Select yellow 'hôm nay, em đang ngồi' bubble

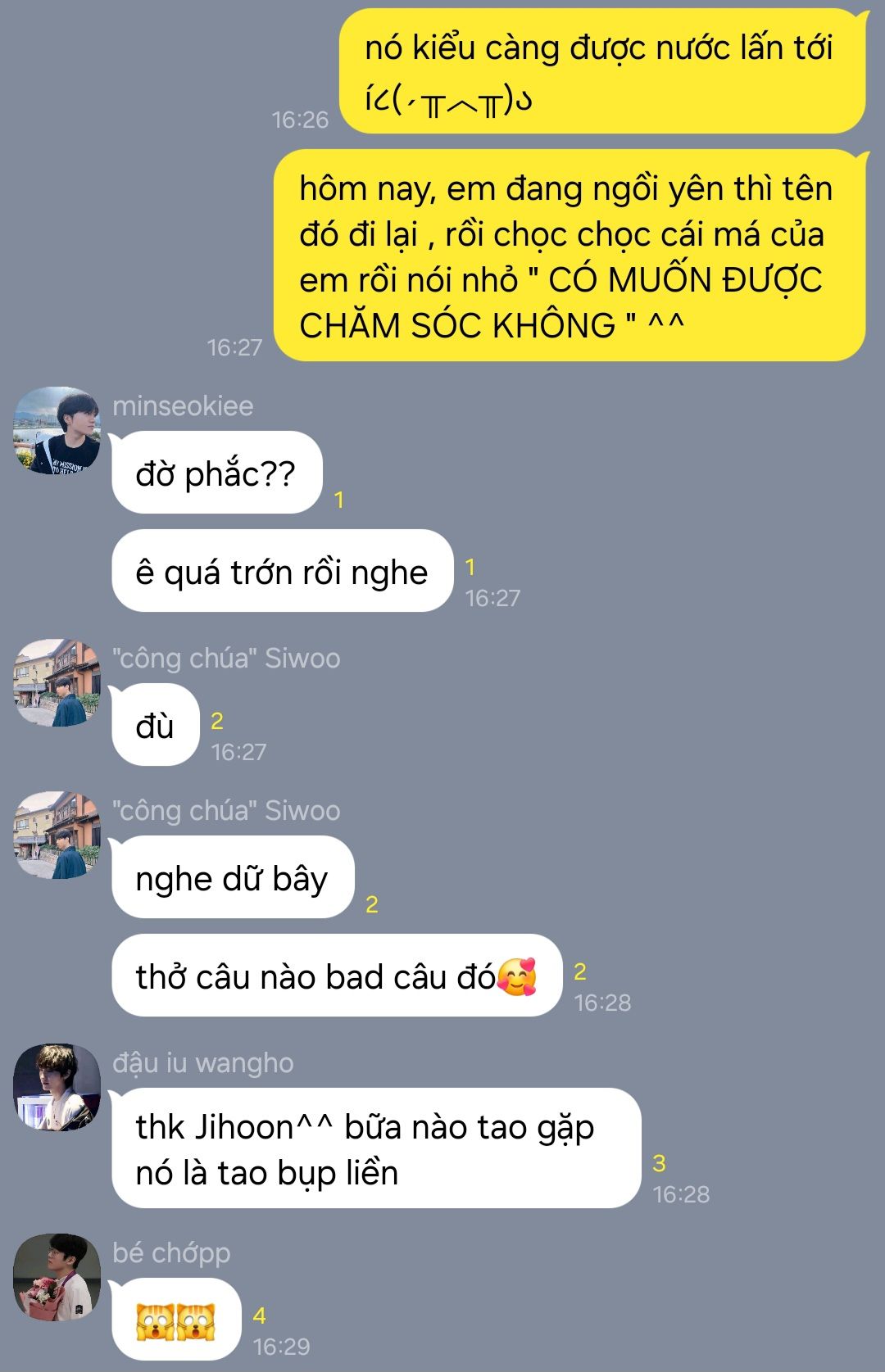570,256
